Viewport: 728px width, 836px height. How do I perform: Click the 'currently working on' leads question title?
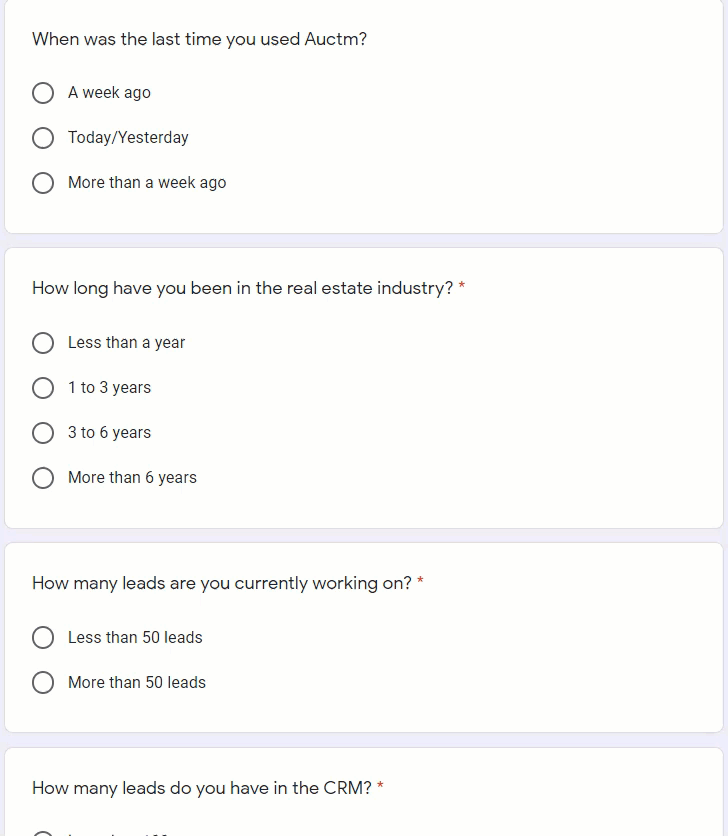click(x=221, y=584)
